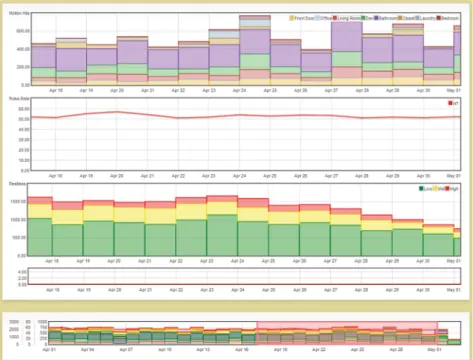
Task: Click 'Apr 24' axis label under Motion Hits chart
Action: pyautogui.click(x=239, y=90)
